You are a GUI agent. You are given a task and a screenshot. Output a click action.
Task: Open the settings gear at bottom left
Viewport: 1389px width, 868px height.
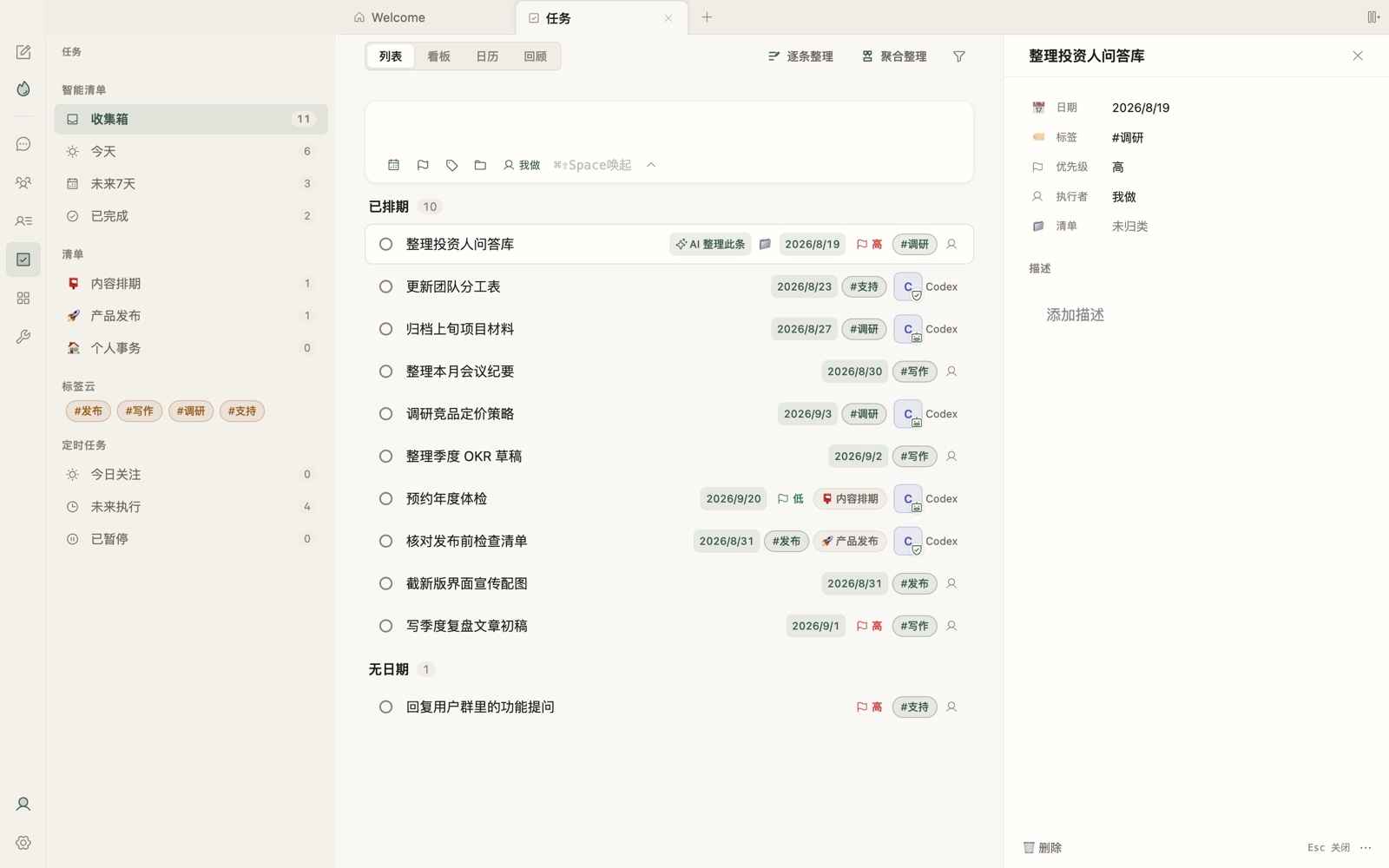point(23,842)
